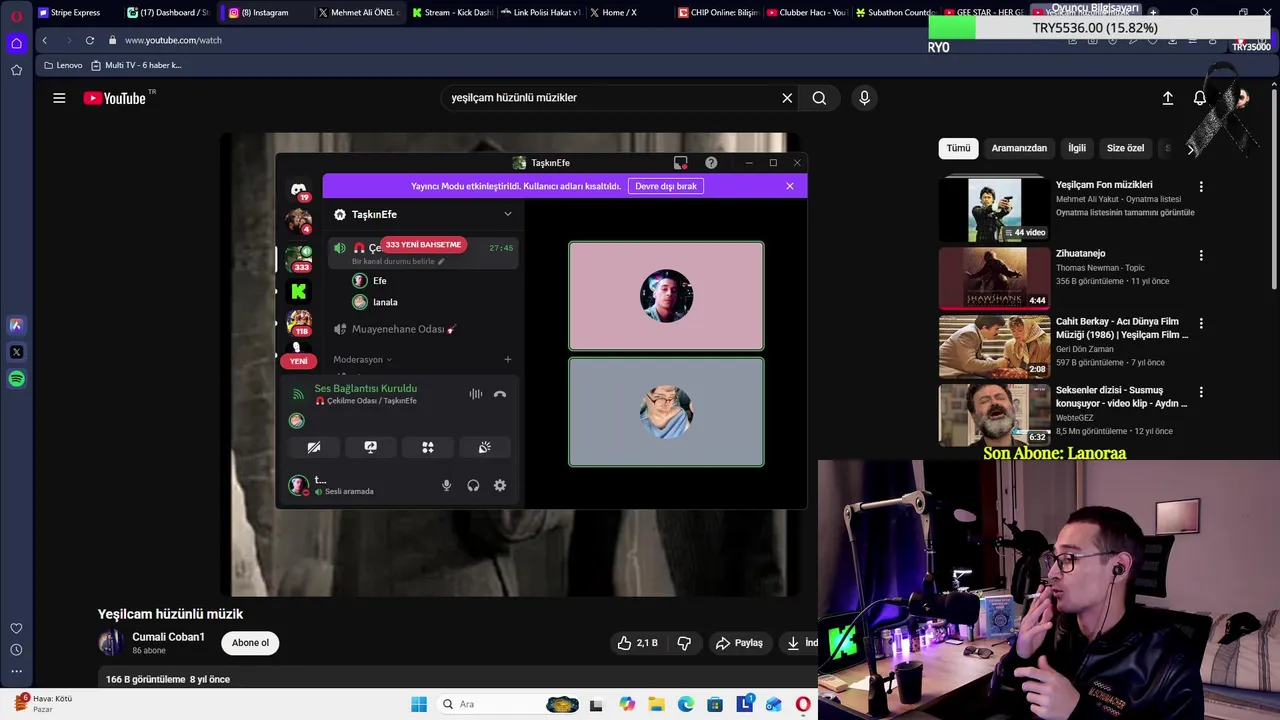The image size is (1280, 720).
Task: Clear the YouTube search text
Action: (787, 98)
